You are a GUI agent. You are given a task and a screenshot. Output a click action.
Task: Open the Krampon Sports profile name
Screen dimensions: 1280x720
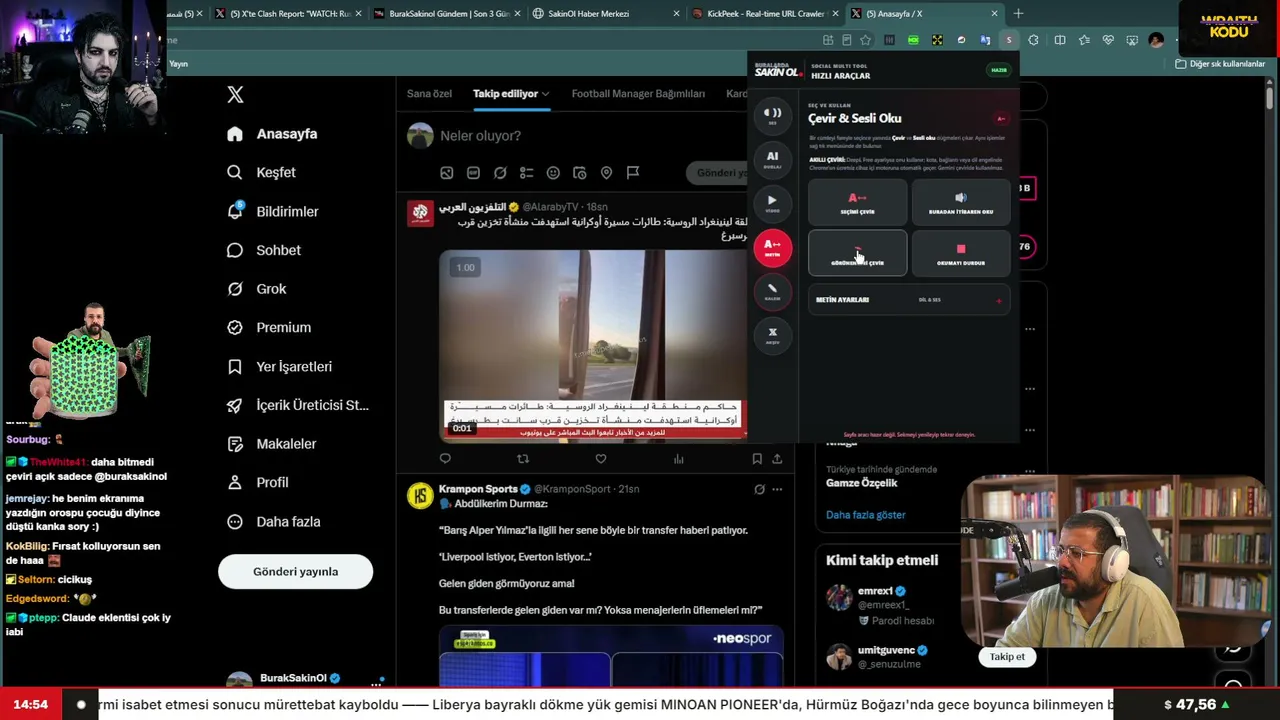point(478,489)
